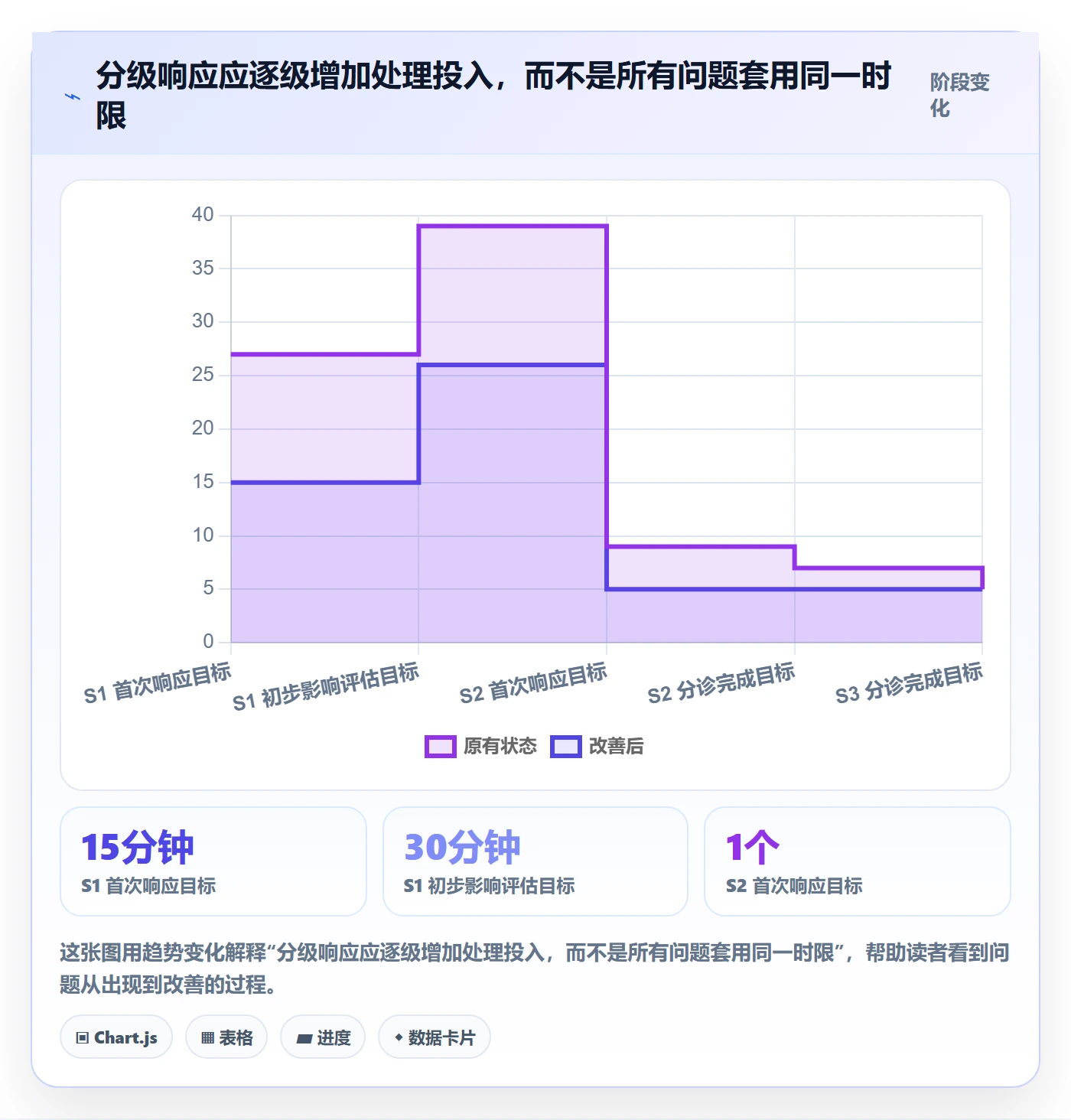Click the grid icon on the 表格 tag

pos(207,1038)
